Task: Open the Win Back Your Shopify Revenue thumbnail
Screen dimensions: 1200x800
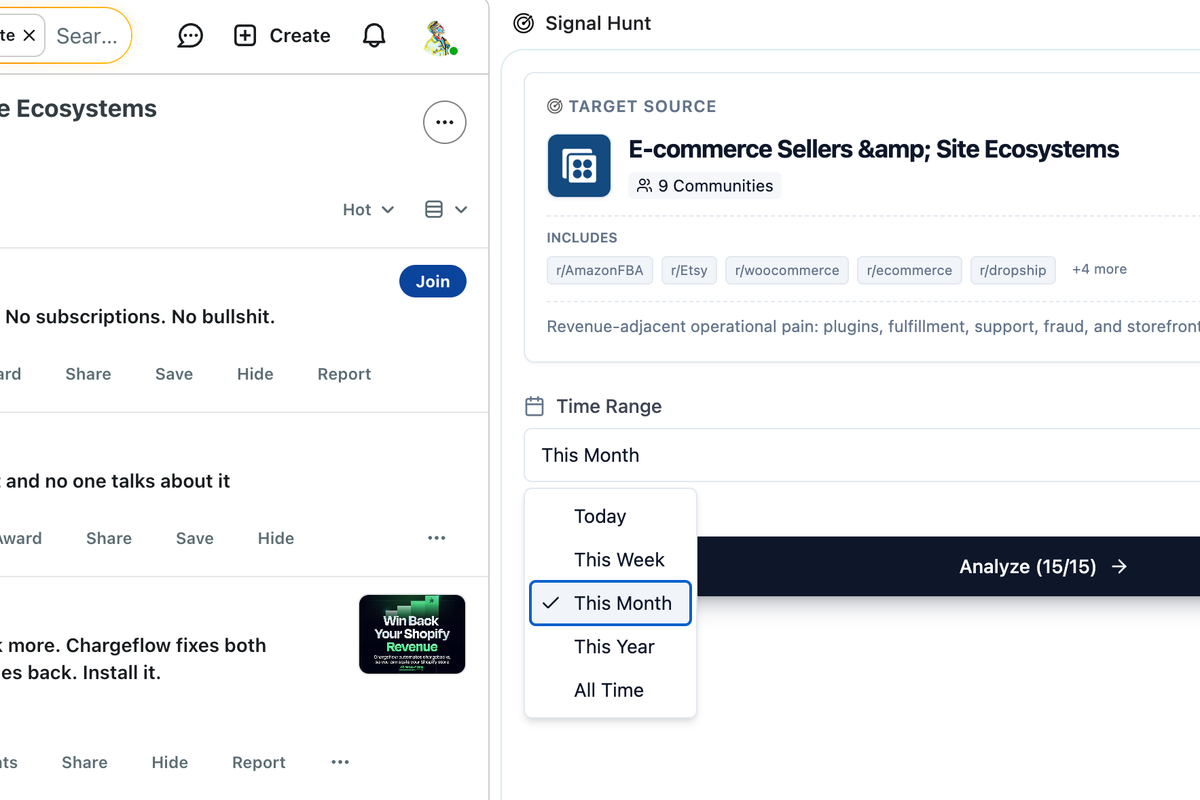Action: 412,634
